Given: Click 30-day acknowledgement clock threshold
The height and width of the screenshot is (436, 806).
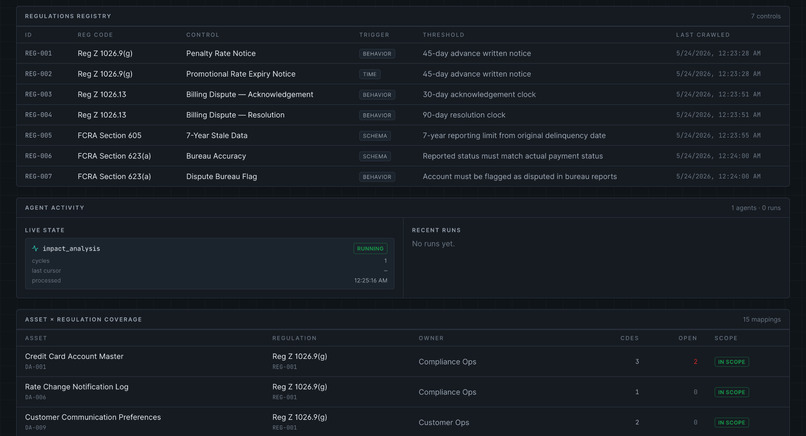Looking at the screenshot, I should click(x=479, y=95).
